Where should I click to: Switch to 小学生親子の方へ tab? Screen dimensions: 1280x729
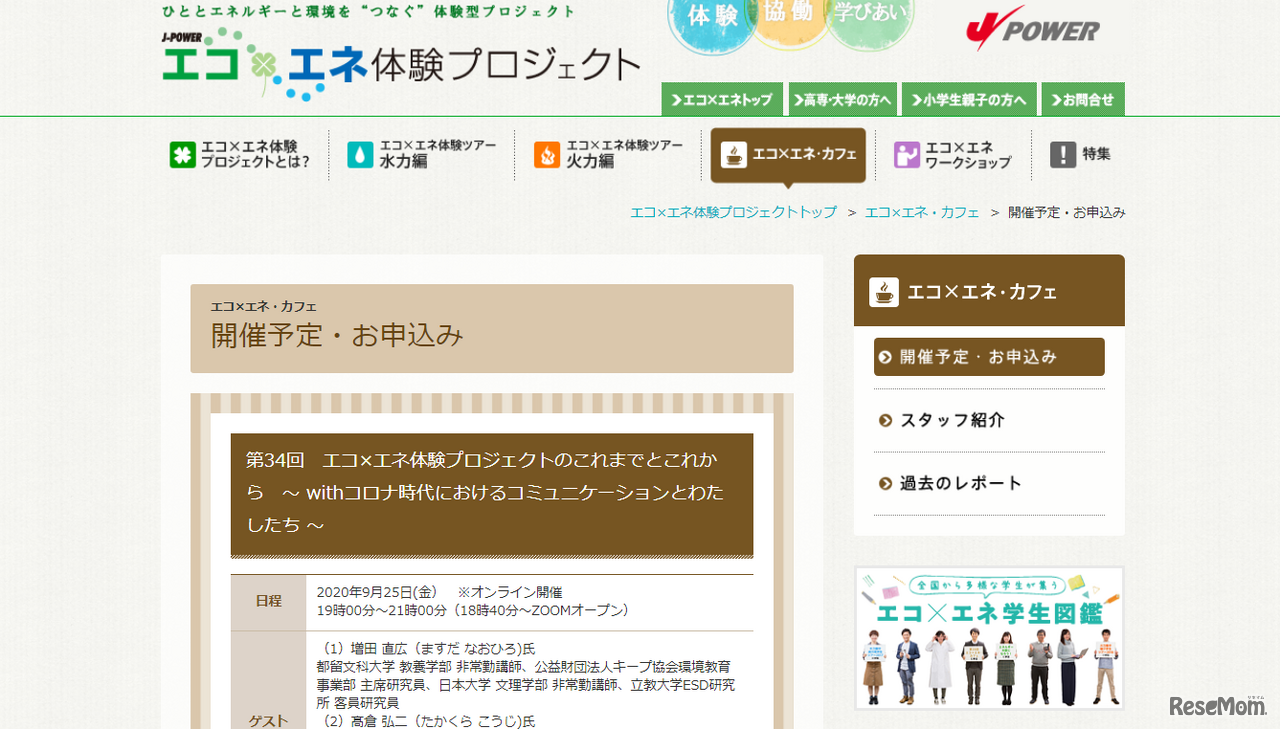(x=969, y=99)
